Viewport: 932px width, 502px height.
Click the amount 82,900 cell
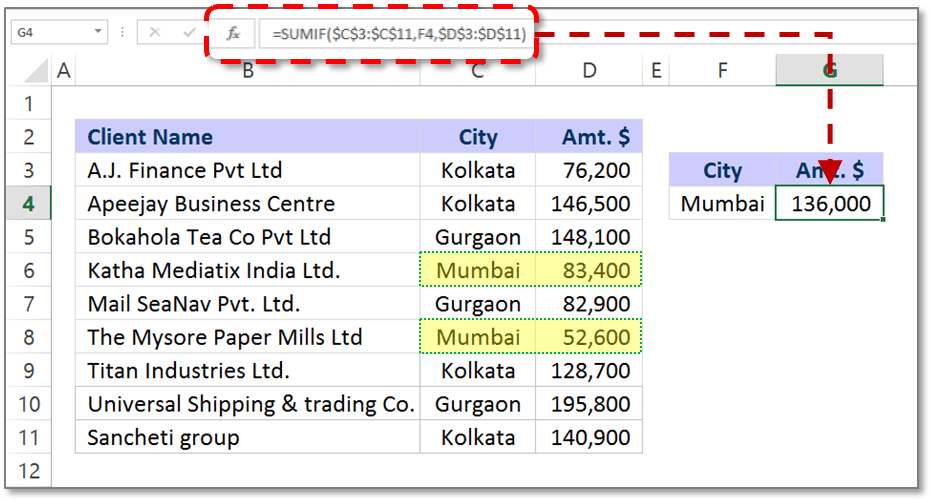click(x=589, y=304)
